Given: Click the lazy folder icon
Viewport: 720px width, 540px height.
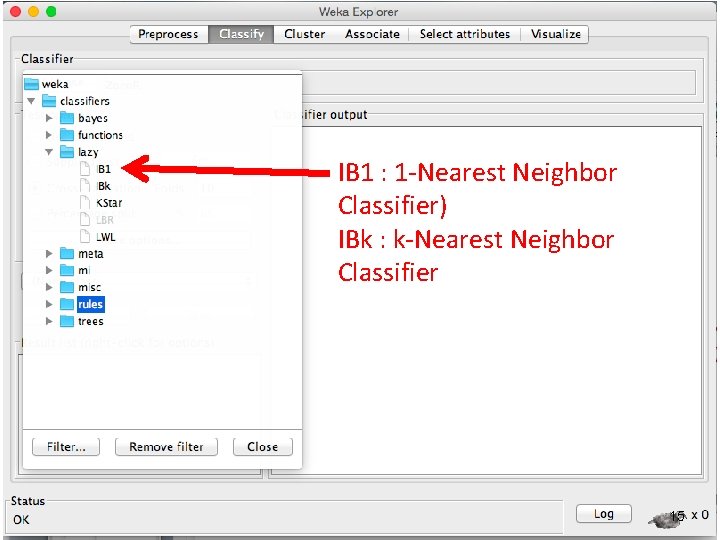Looking at the screenshot, I should pos(67,152).
